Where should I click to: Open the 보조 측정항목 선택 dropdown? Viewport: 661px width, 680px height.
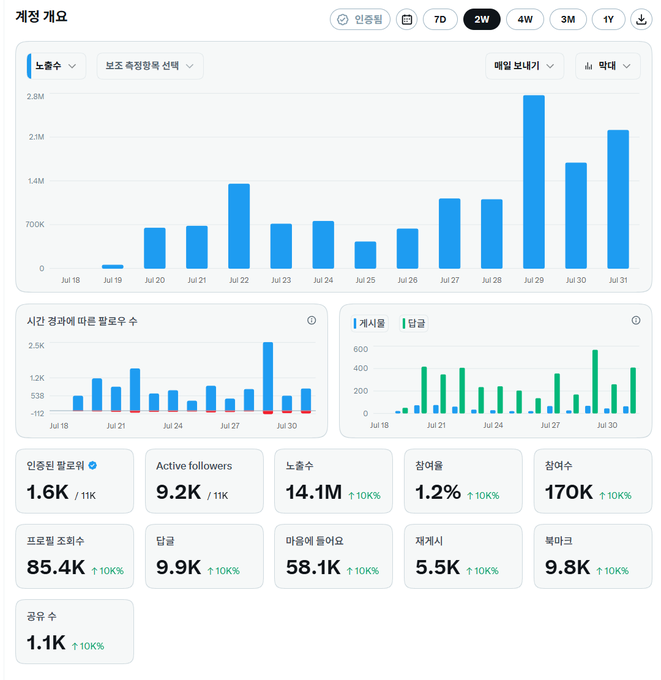coord(150,66)
